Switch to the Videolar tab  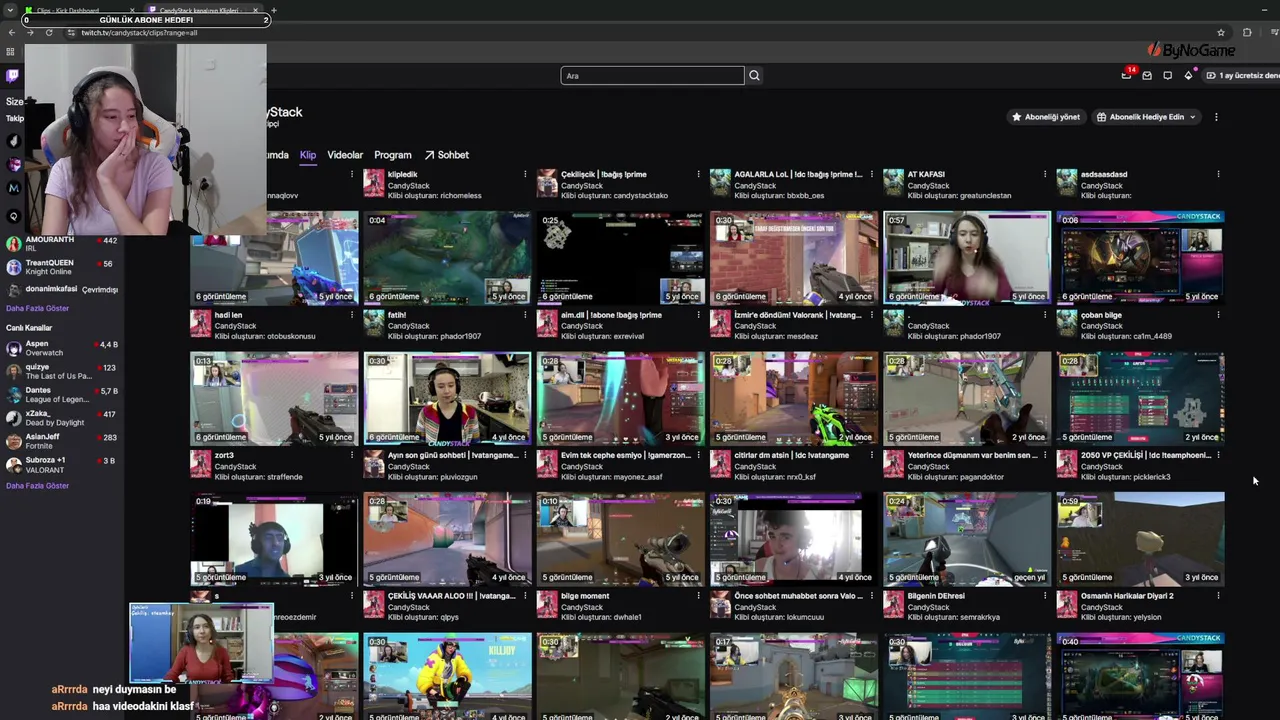point(345,155)
